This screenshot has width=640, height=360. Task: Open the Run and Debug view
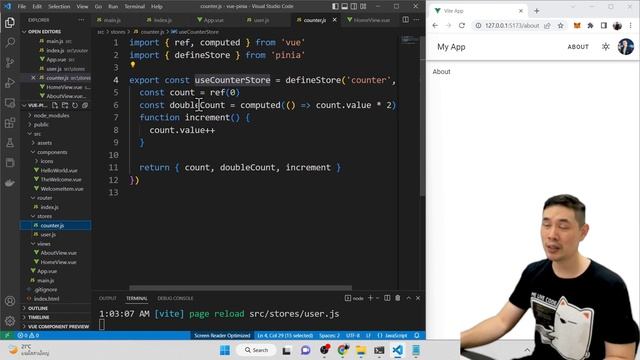(10, 82)
